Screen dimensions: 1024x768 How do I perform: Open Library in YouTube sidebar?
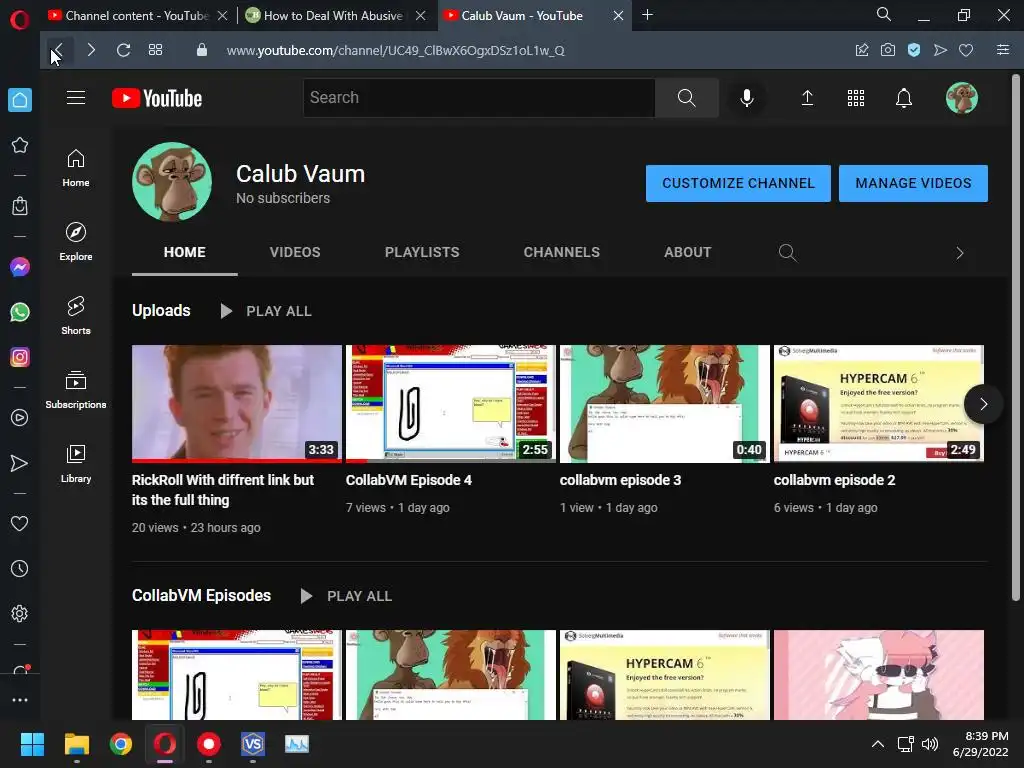pyautogui.click(x=76, y=463)
